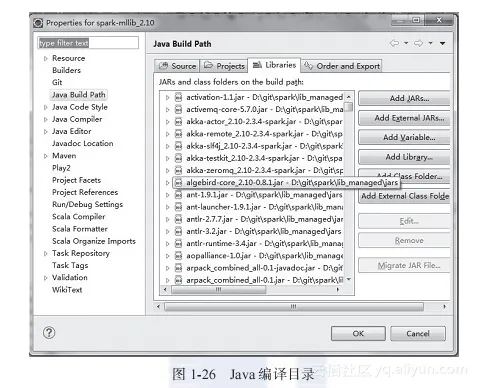This screenshot has height=388, width=478.
Task: Click the akka-actor jar file icon
Action: (x=179, y=122)
